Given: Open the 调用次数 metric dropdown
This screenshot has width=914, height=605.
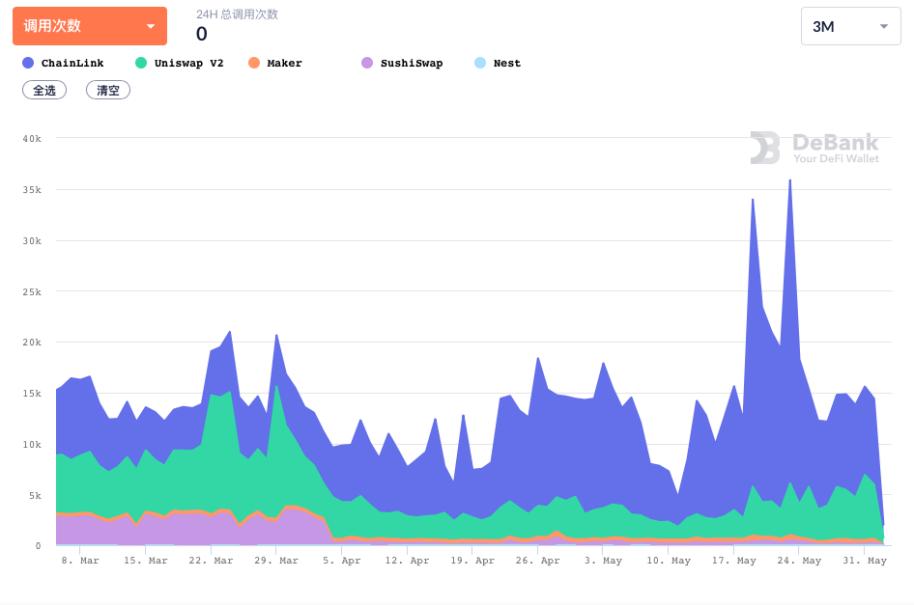Looking at the screenshot, I should tap(89, 26).
